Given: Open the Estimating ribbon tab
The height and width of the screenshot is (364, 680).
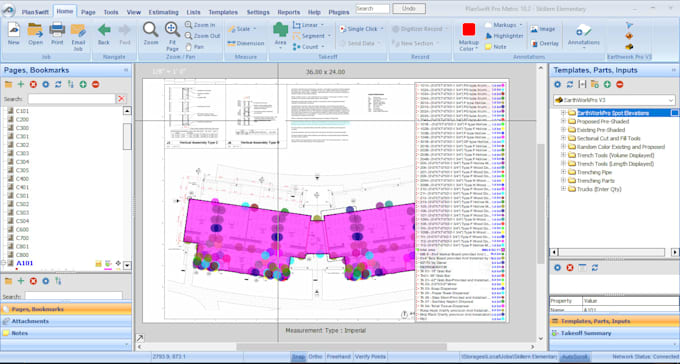Looking at the screenshot, I should pyautogui.click(x=163, y=12).
